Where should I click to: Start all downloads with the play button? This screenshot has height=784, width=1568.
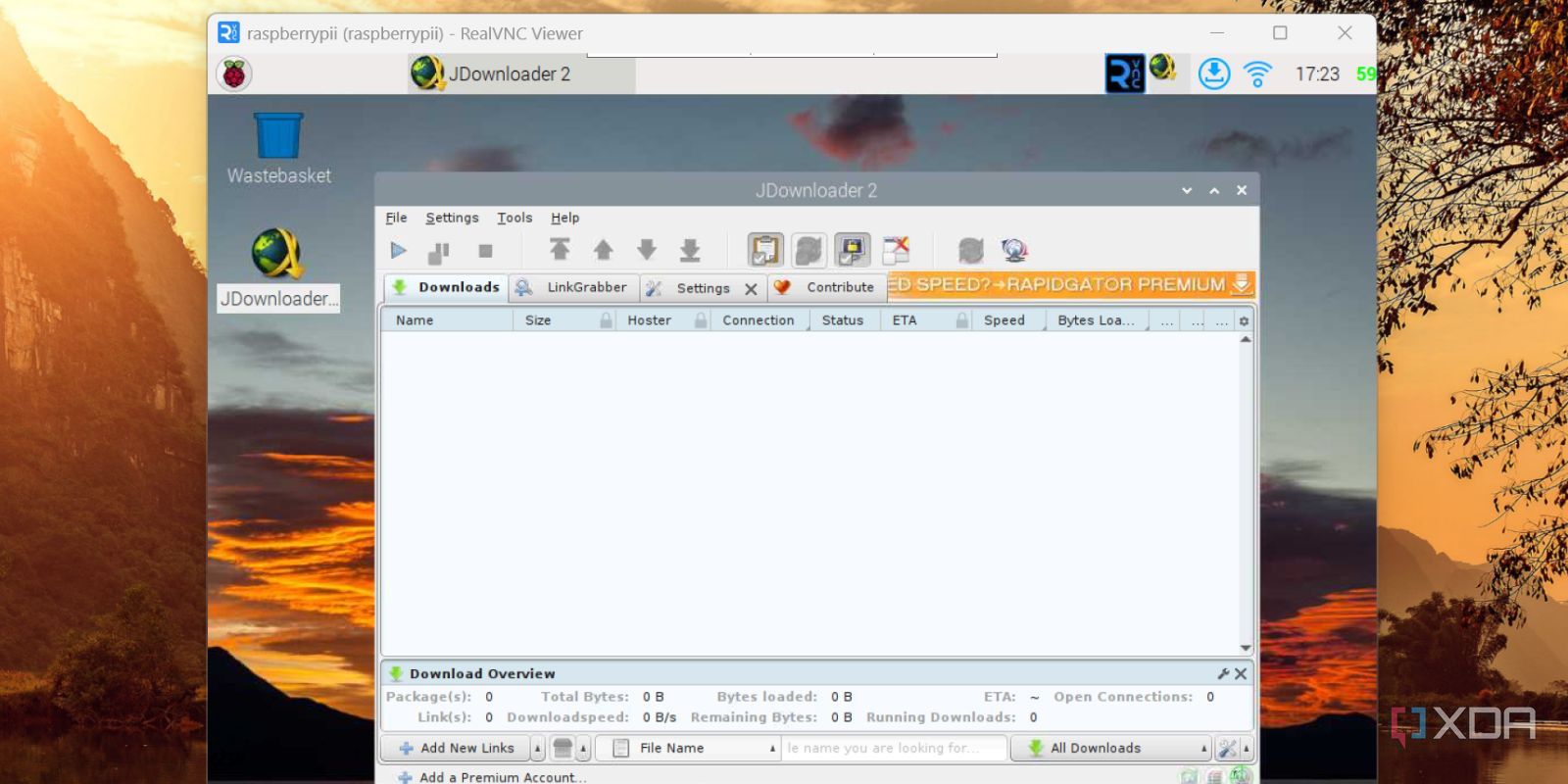click(398, 251)
